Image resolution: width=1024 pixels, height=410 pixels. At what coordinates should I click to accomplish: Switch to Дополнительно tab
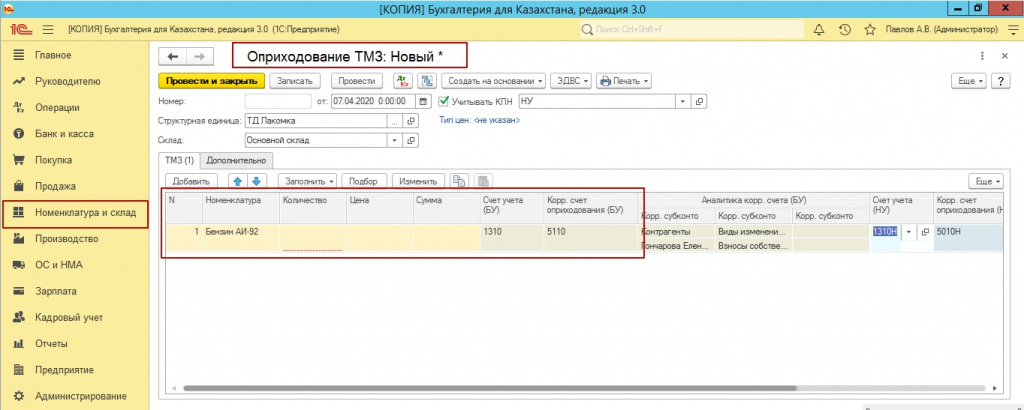[x=236, y=160]
